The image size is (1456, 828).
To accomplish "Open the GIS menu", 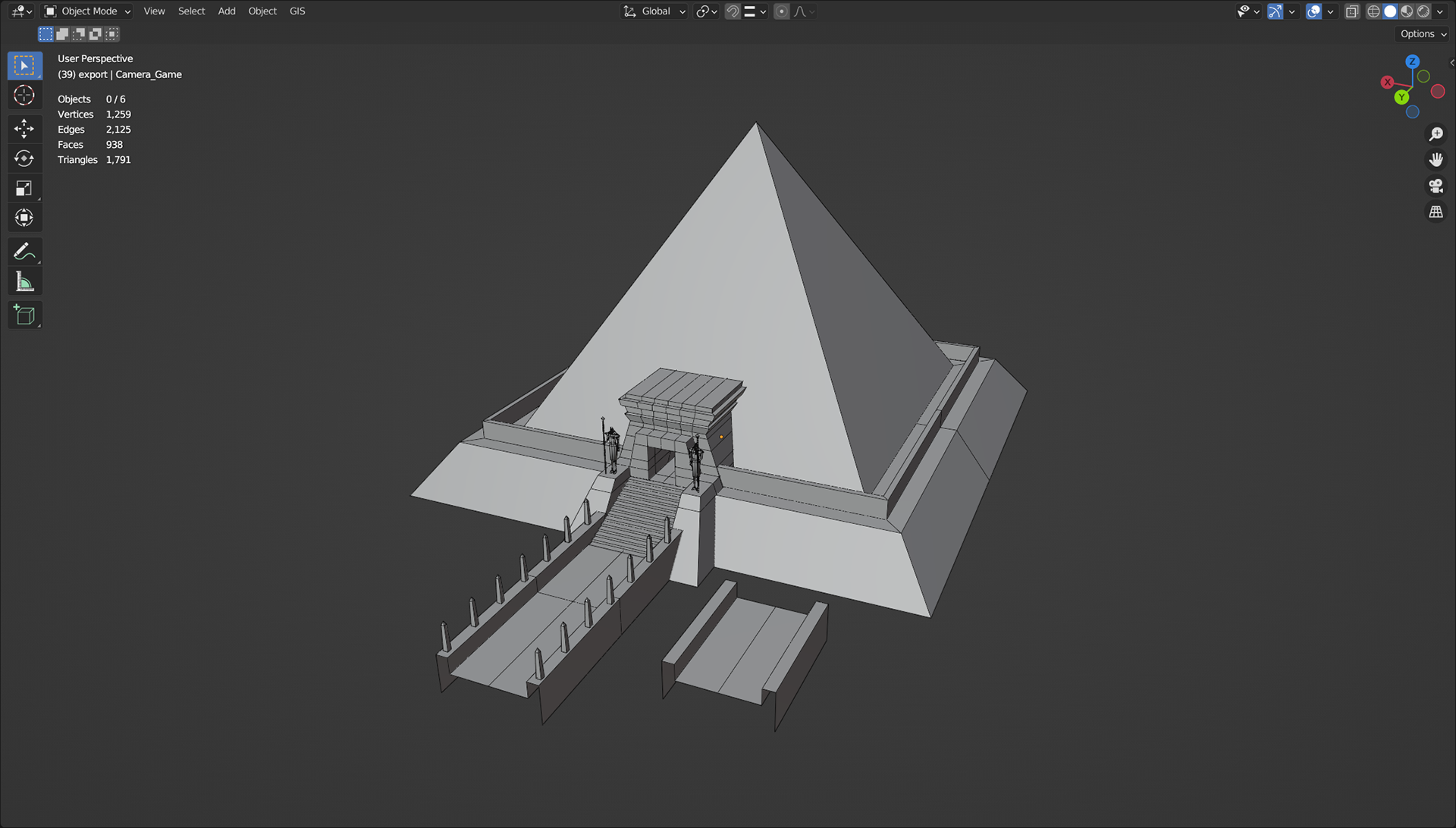I will pyautogui.click(x=297, y=11).
